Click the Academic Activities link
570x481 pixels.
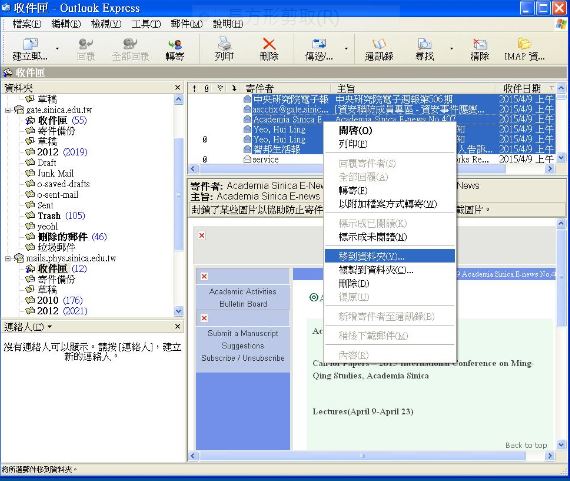coord(243,291)
